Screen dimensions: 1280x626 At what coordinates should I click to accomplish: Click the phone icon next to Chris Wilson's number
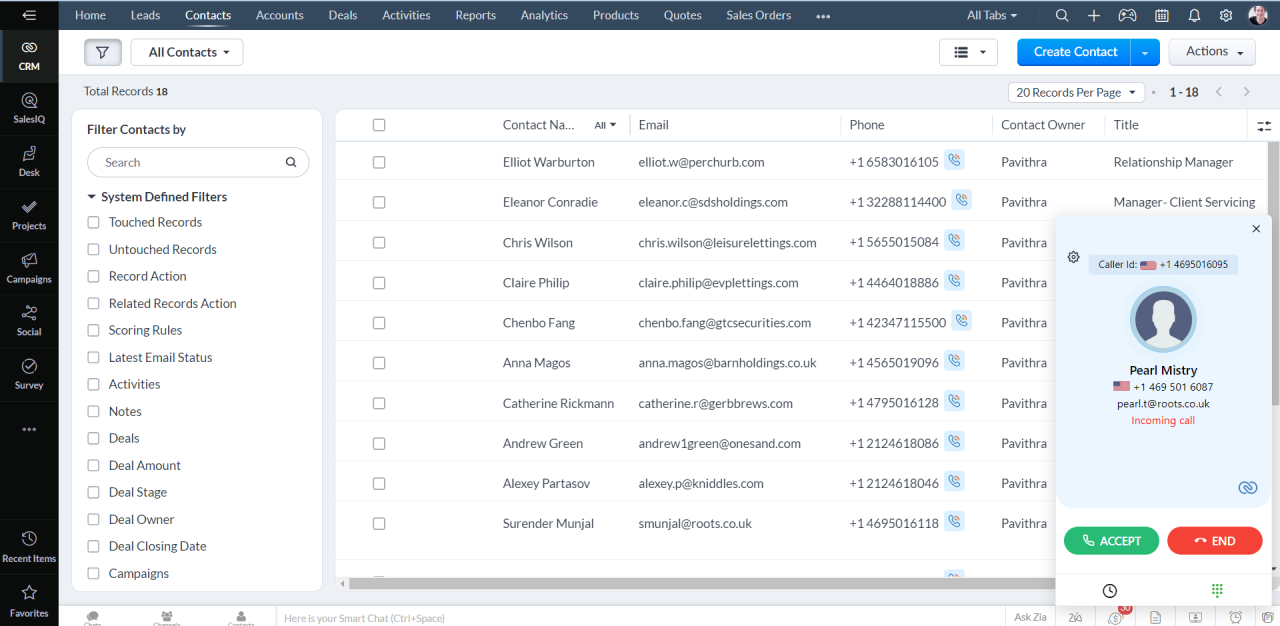tap(954, 242)
